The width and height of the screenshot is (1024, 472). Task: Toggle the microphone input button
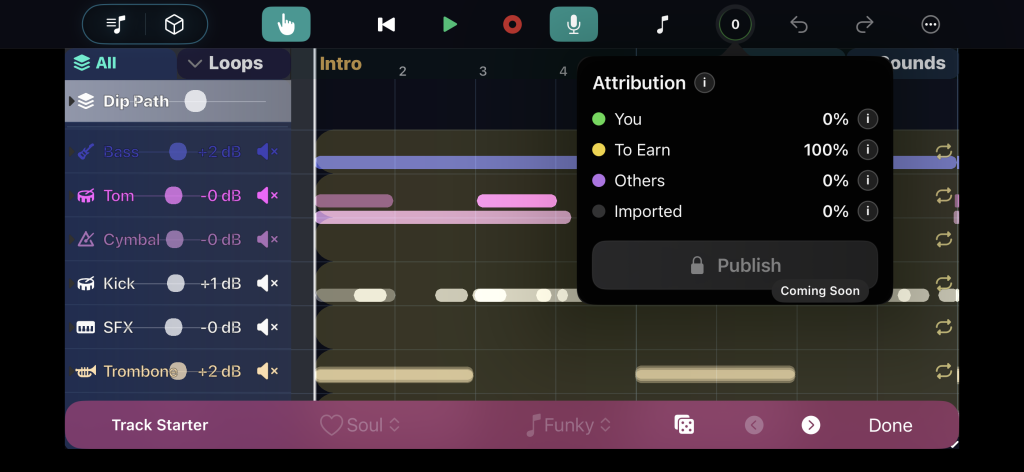574,24
